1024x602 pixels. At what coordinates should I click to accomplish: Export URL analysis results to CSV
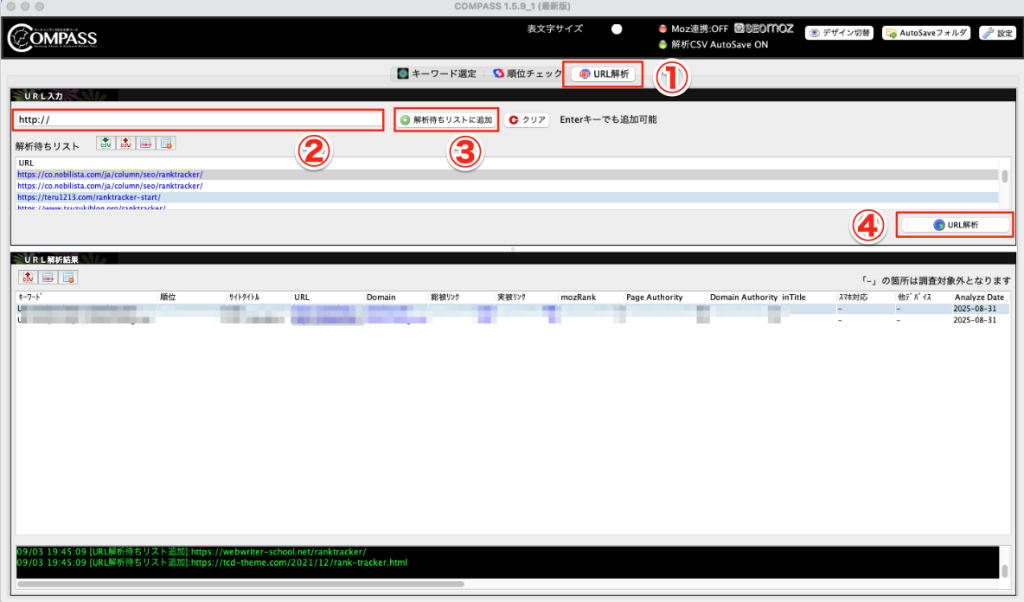point(28,277)
